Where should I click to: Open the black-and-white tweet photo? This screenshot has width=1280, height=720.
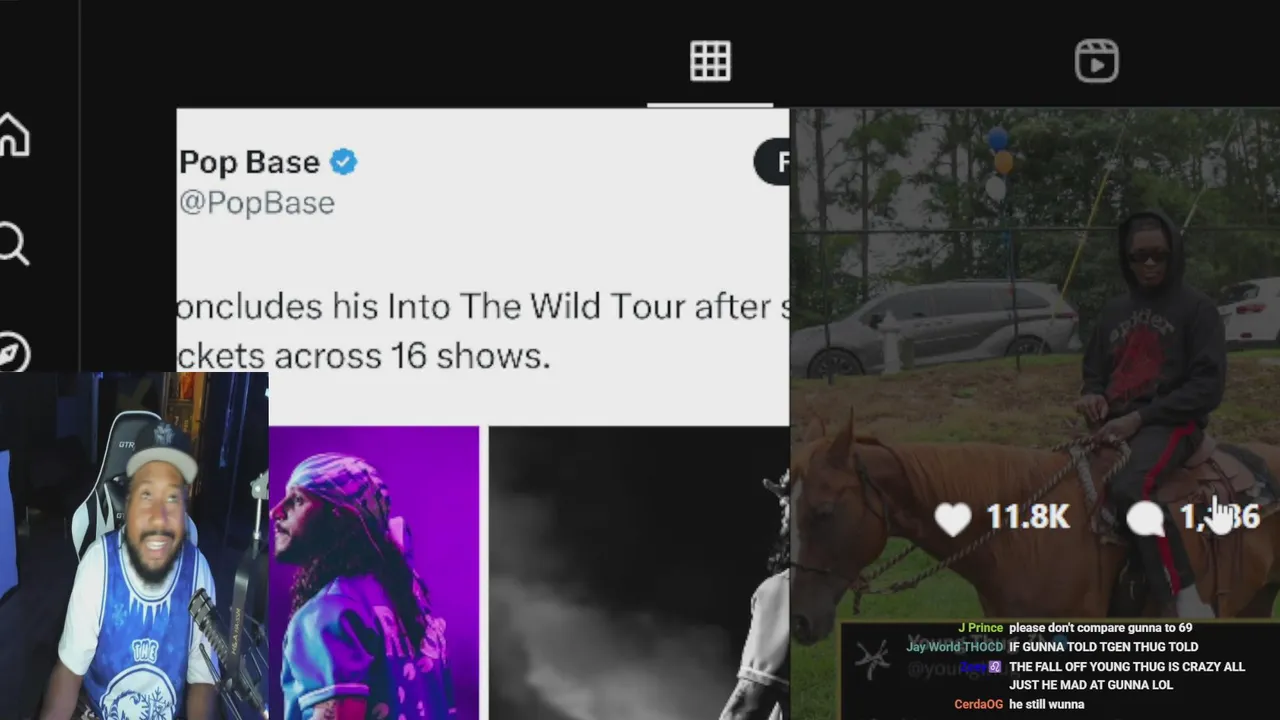coord(638,573)
